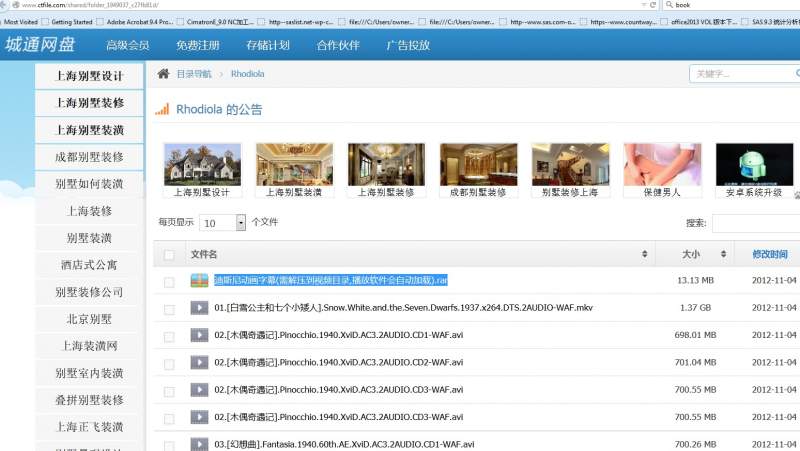Check the box for Snow White row

tap(169, 310)
